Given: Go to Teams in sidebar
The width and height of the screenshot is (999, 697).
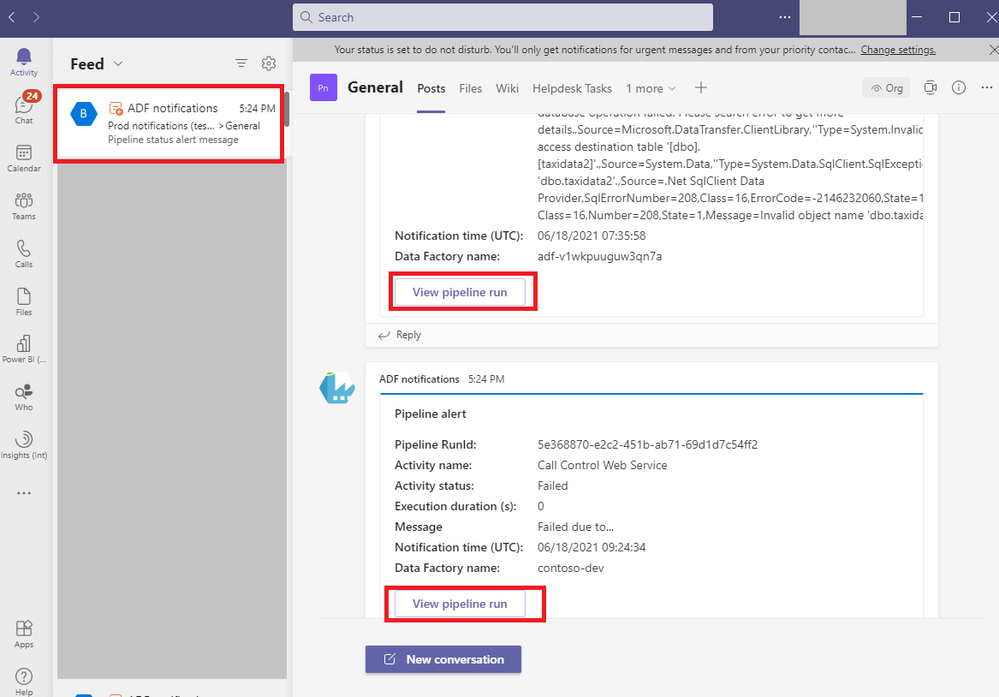Looking at the screenshot, I should (24, 206).
